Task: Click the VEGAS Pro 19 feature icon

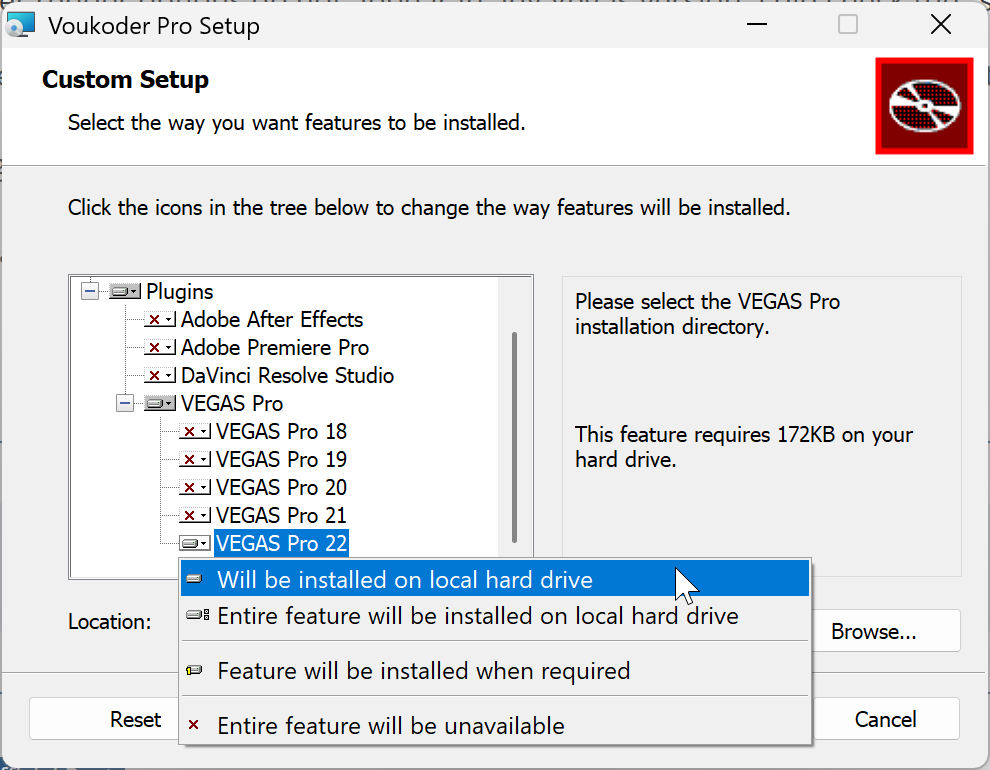Action: [x=195, y=460]
